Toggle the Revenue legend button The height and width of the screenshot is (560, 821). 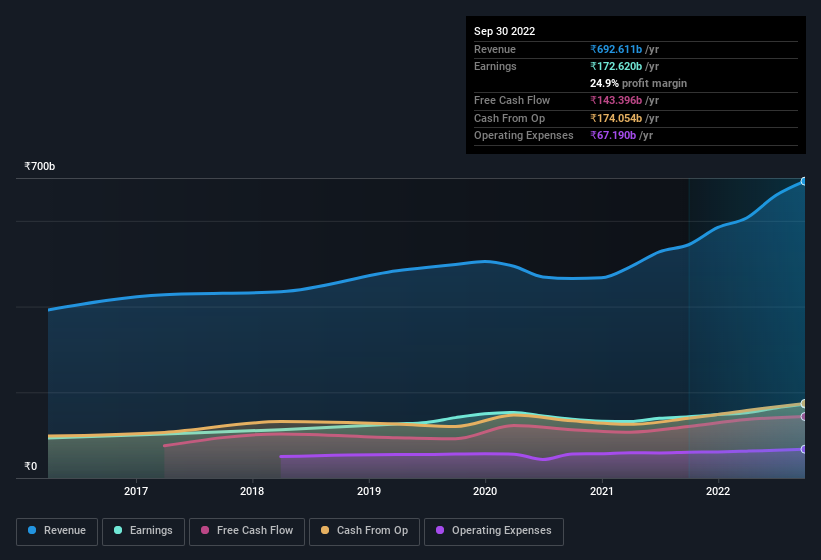pyautogui.click(x=57, y=531)
